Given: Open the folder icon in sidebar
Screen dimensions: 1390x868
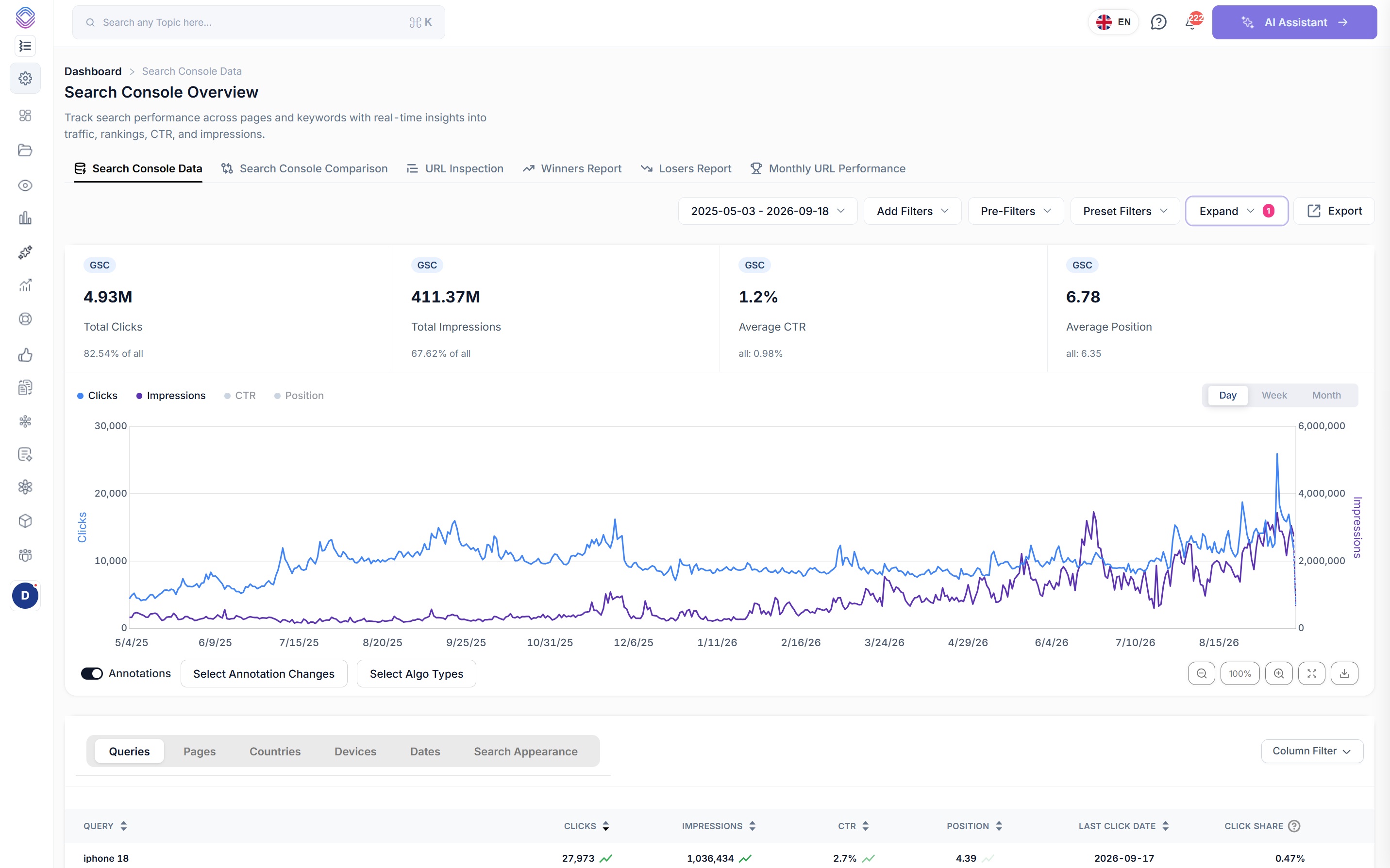Looking at the screenshot, I should (25, 150).
